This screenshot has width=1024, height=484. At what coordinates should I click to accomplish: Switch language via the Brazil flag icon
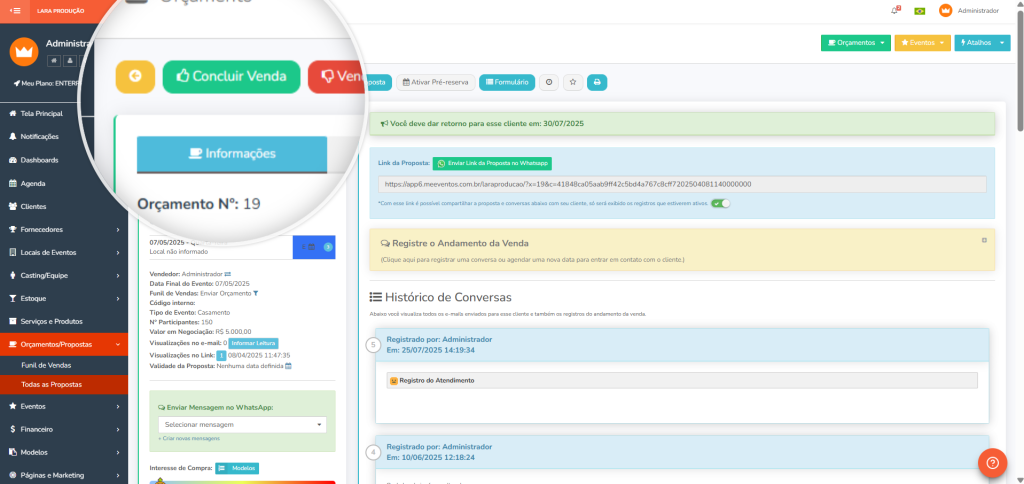click(920, 10)
